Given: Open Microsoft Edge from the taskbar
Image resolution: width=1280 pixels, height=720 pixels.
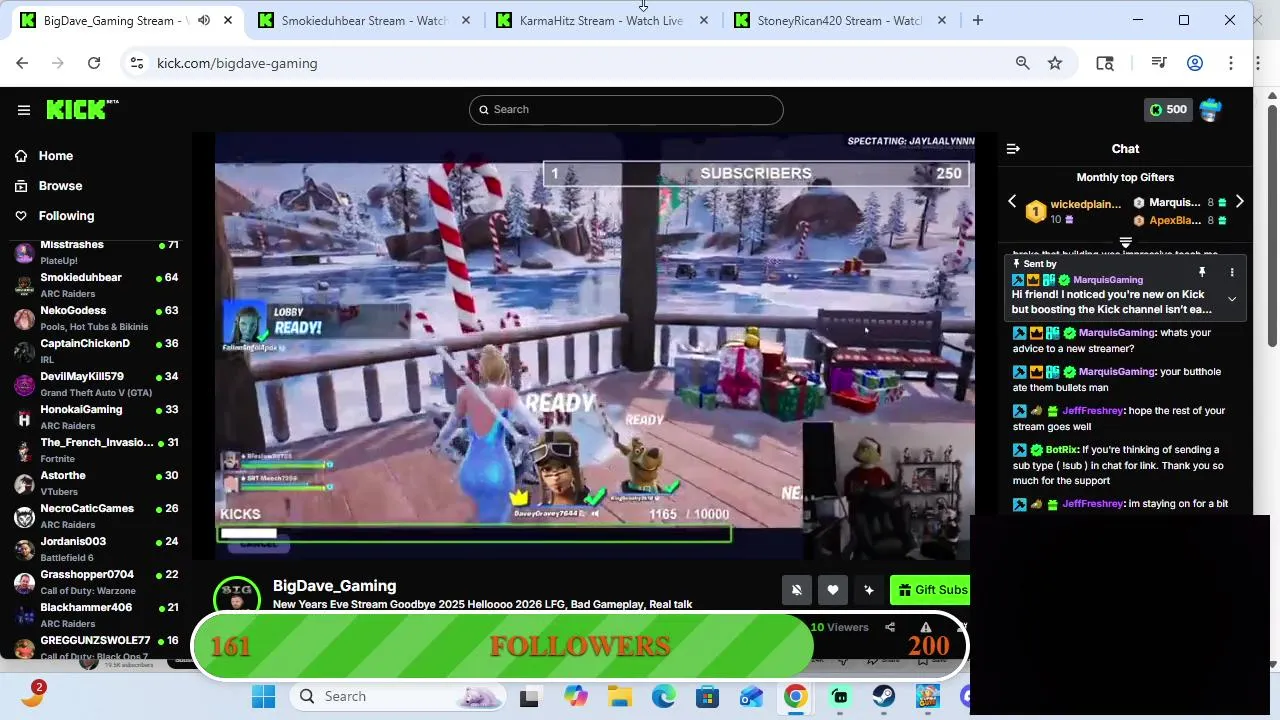Looking at the screenshot, I should (x=664, y=697).
